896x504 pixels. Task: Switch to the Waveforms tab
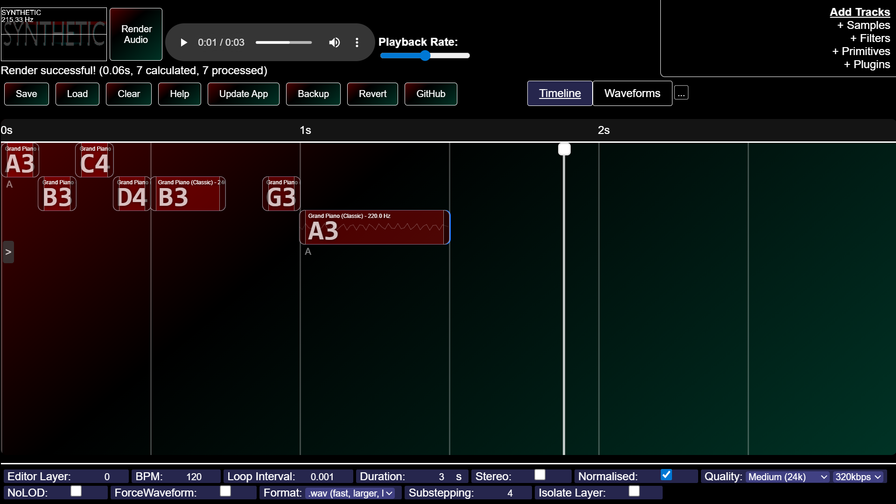tap(632, 93)
